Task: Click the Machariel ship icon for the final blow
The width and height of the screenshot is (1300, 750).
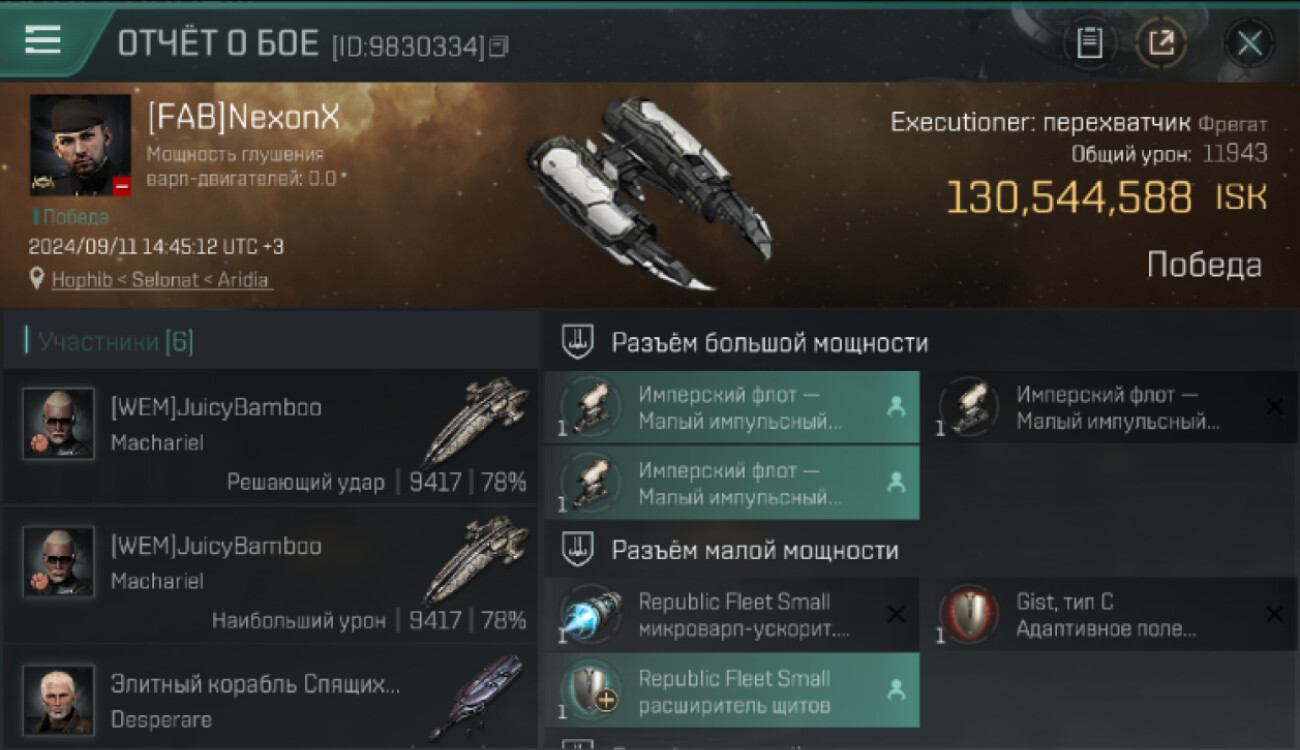Action: (476, 420)
